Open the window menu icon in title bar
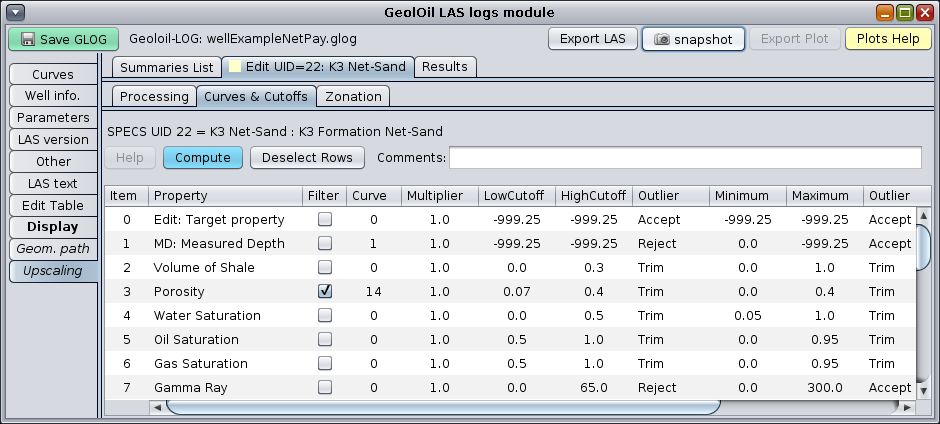 coord(16,13)
